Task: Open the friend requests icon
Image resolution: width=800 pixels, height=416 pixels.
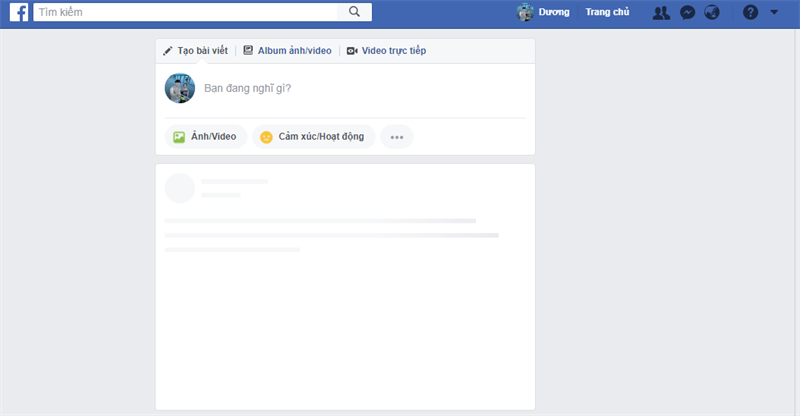Action: (x=661, y=12)
